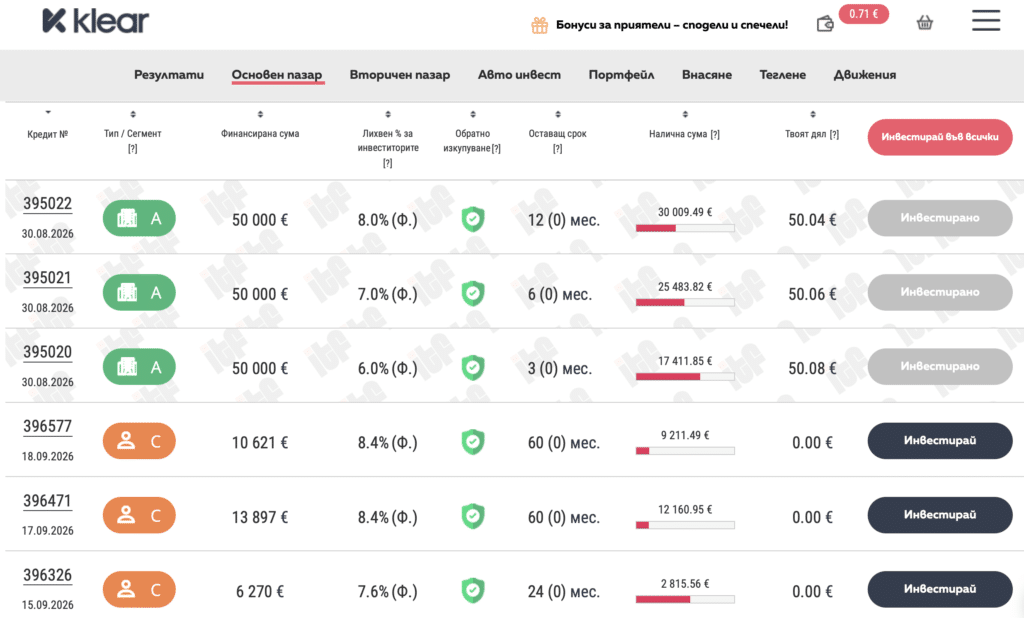The image size is (1024, 618).
Task: Switch to the Вторичен пазар tab
Action: 400,75
